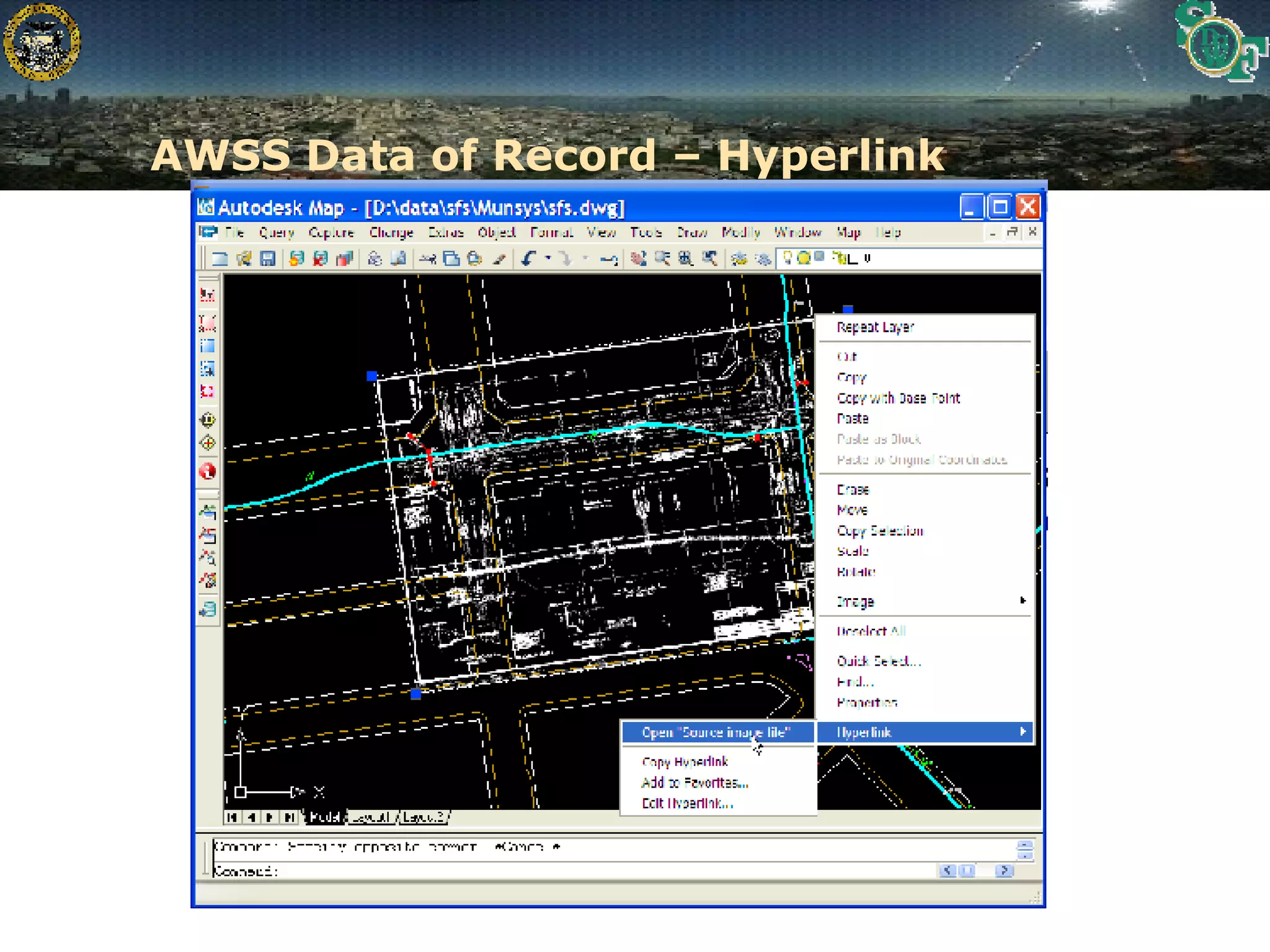Click the command window left scroll arrow

[947, 871]
